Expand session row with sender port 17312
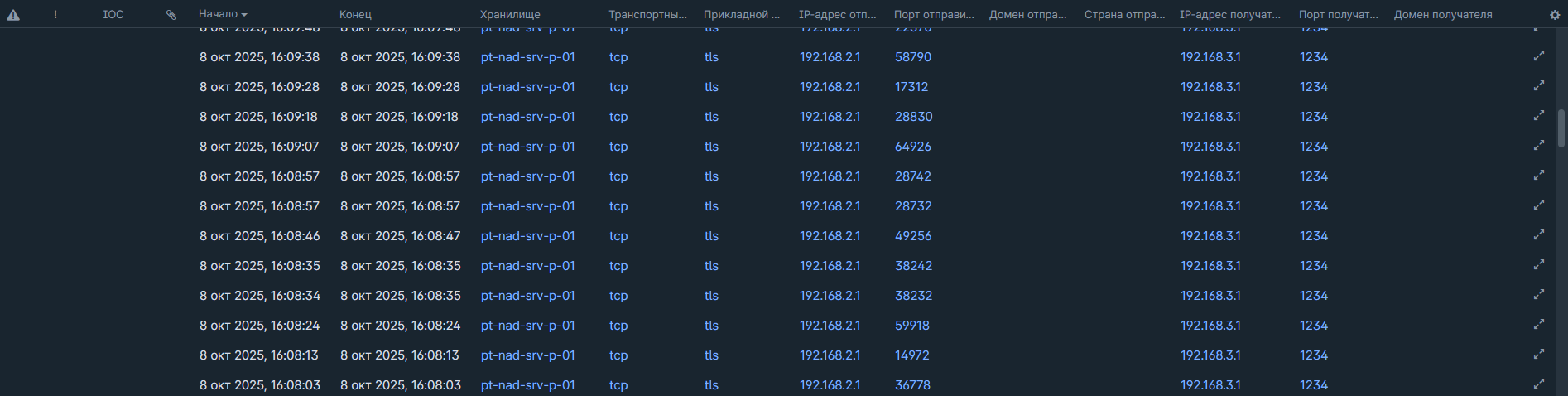This screenshot has width=1568, height=396. pos(1538,86)
